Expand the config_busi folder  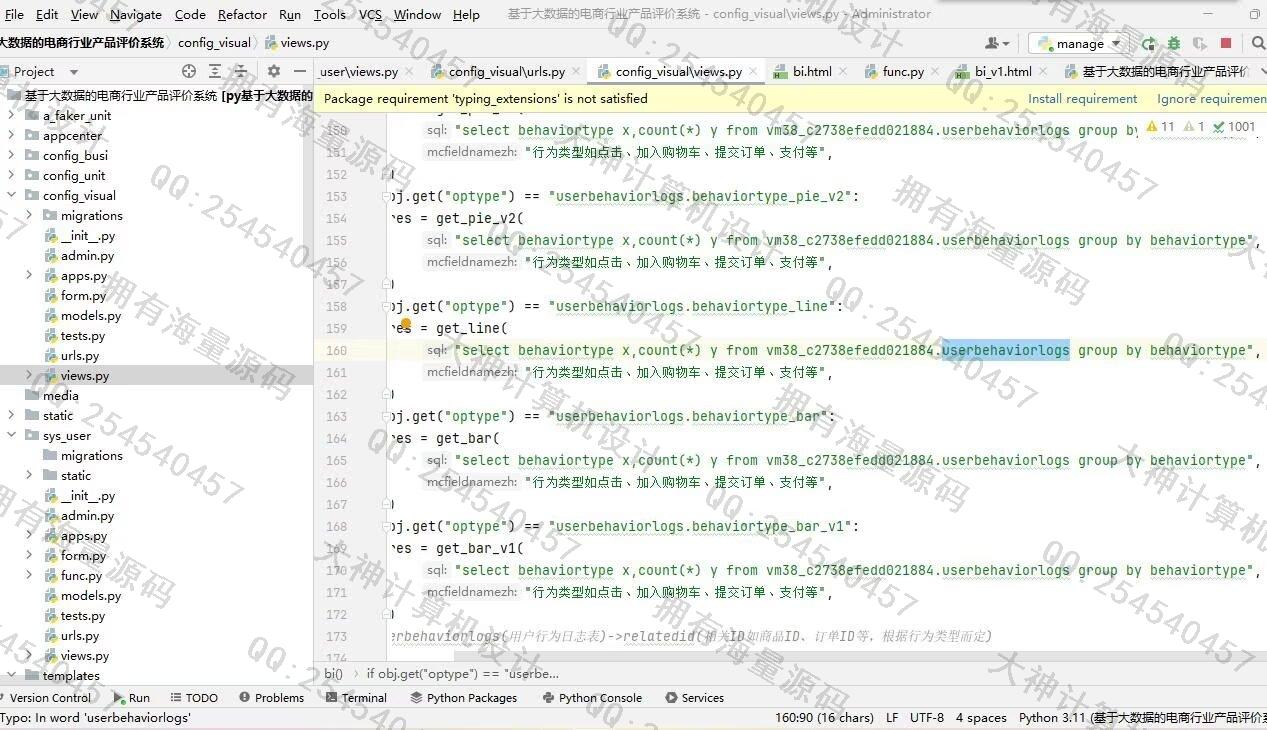point(11,155)
